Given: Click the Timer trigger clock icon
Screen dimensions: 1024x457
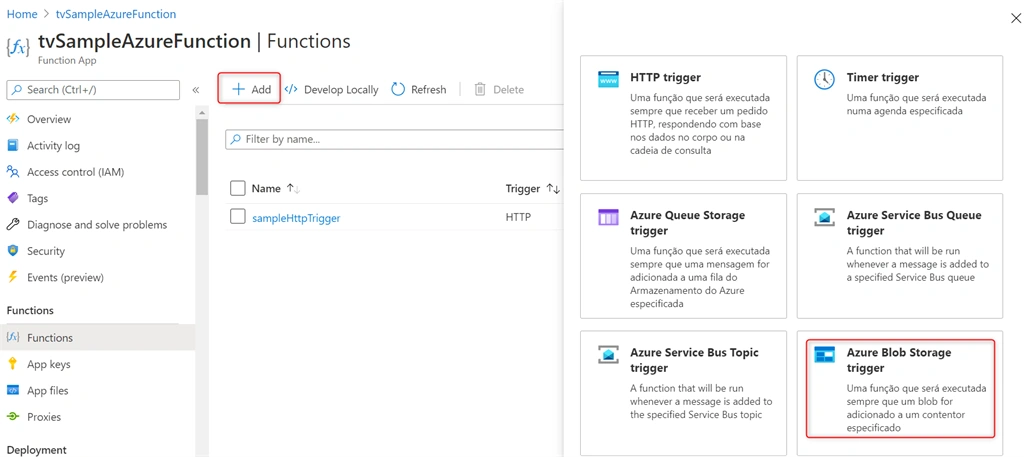Looking at the screenshot, I should click(824, 79).
